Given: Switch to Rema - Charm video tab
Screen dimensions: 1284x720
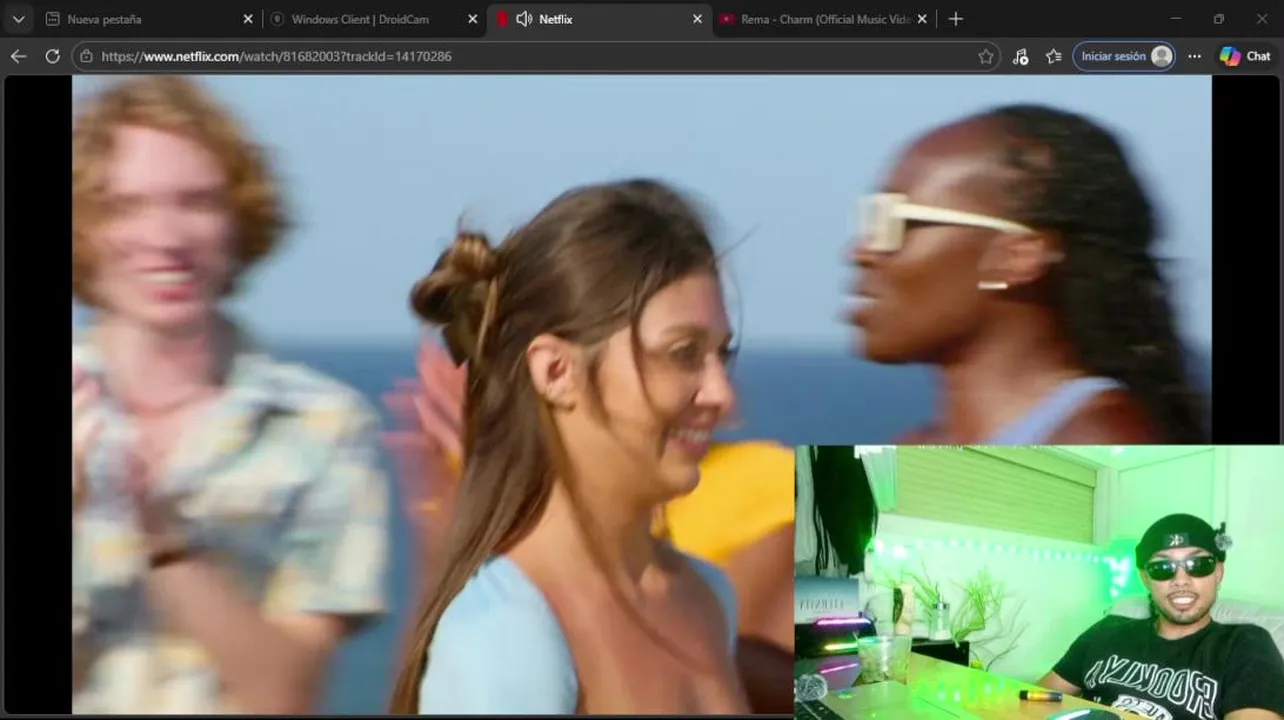Looking at the screenshot, I should click(824, 19).
